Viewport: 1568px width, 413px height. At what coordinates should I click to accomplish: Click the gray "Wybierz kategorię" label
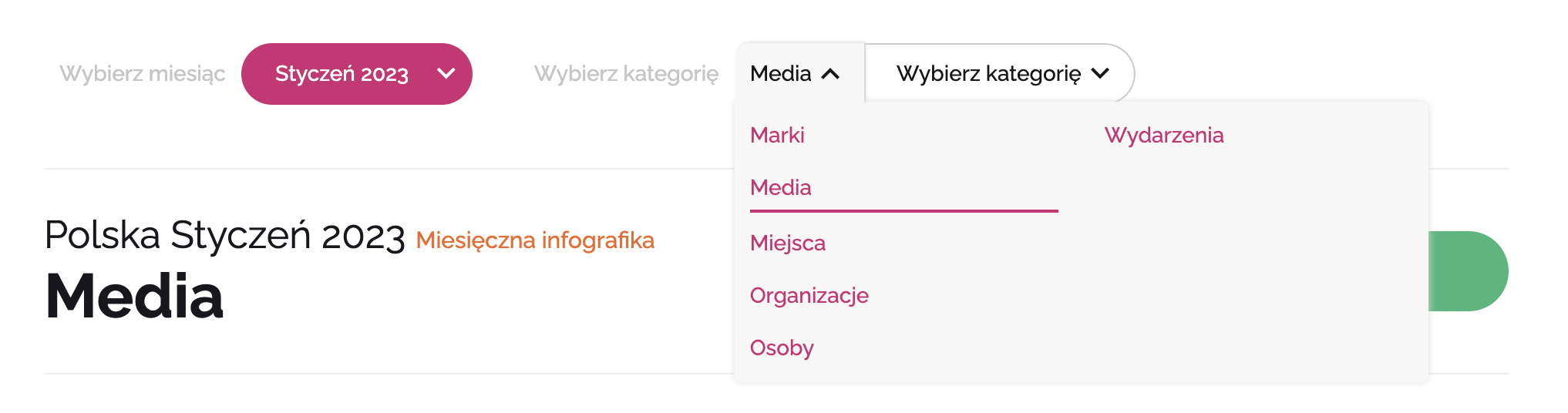point(626,74)
